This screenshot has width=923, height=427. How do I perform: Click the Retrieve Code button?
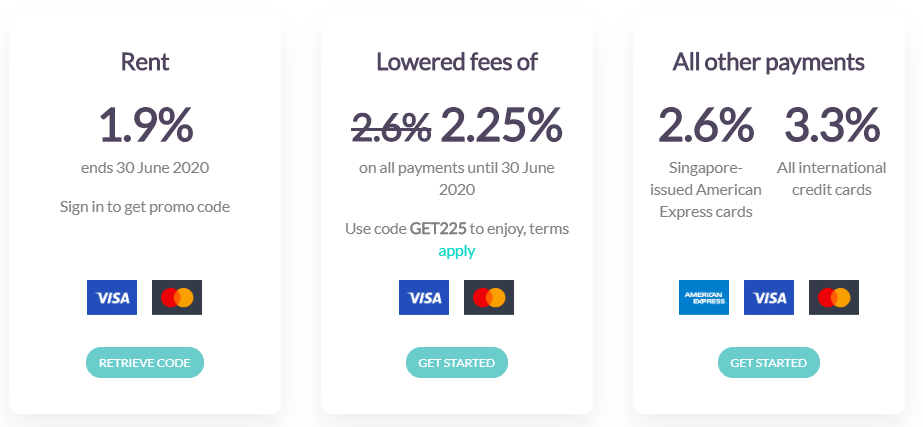tap(145, 362)
